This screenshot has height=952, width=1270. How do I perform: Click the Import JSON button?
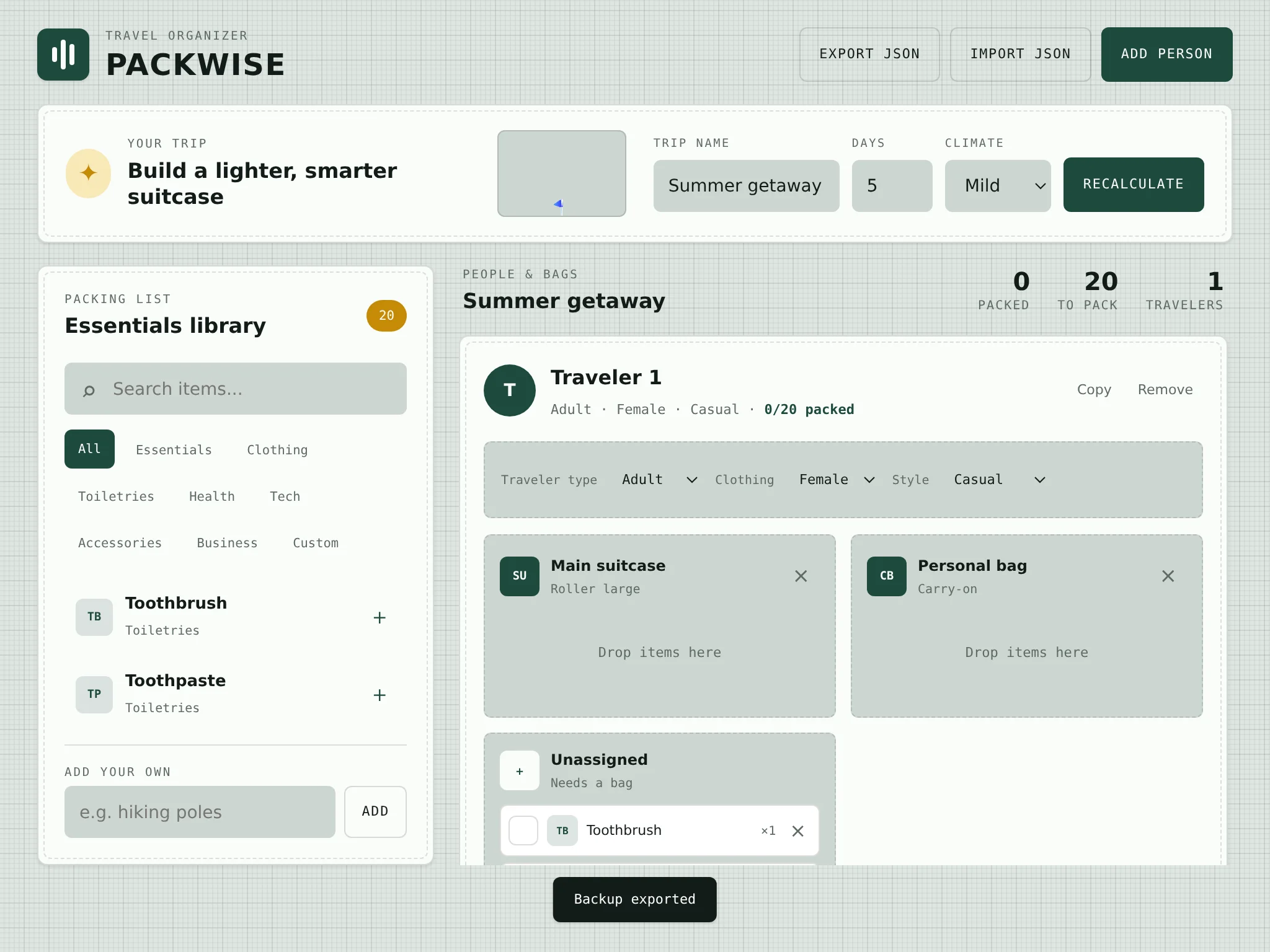[1020, 55]
